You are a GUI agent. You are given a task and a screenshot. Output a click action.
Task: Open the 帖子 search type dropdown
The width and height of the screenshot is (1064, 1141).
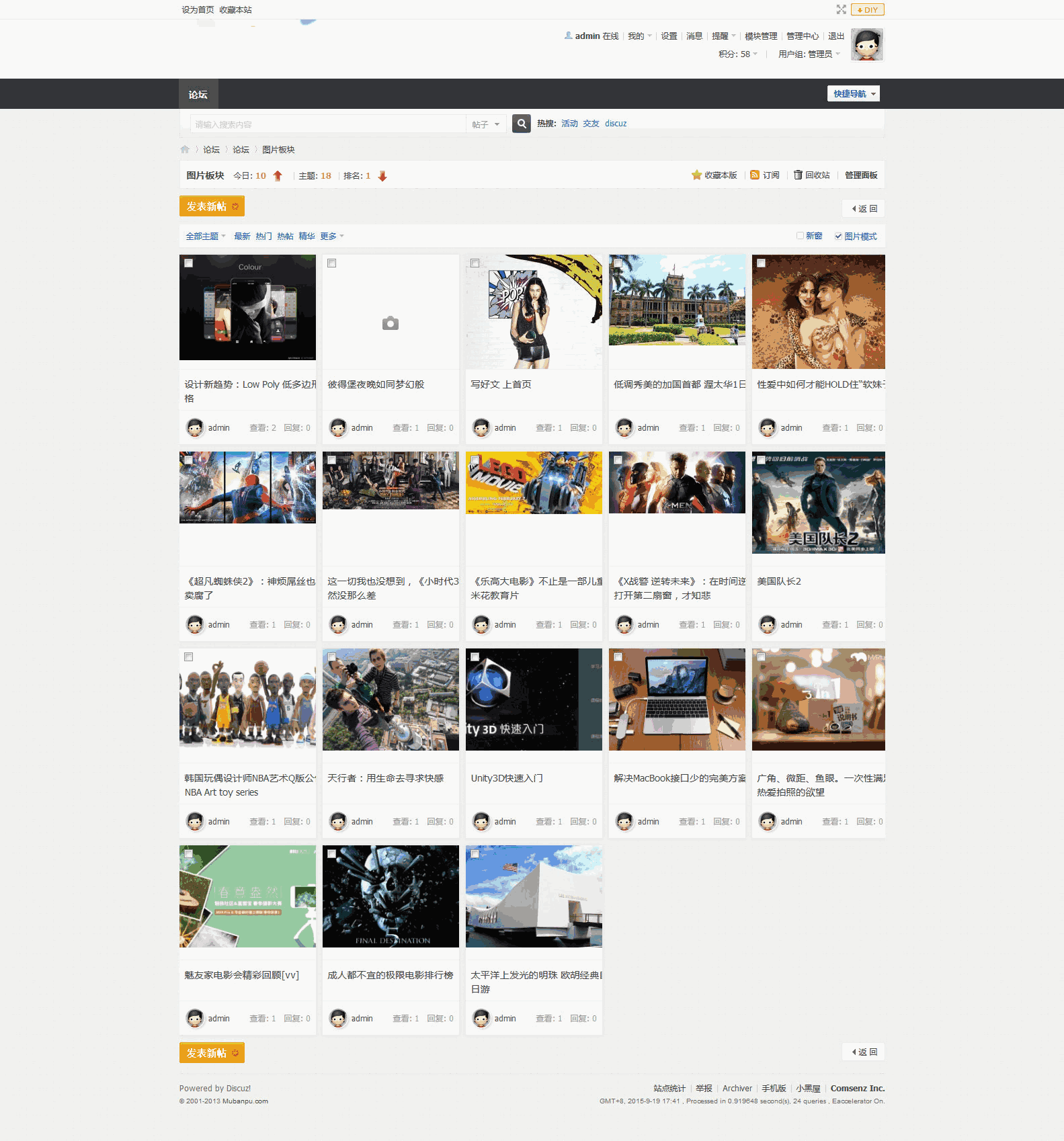pos(485,124)
